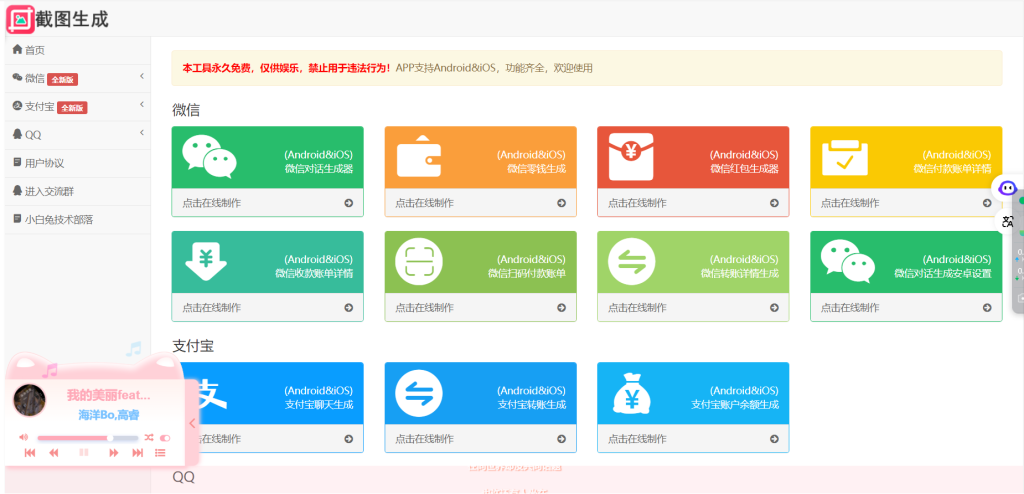The image size is (1024, 494).
Task: Click the 支付宝账户余额生成 money bag icon
Action: (632, 393)
